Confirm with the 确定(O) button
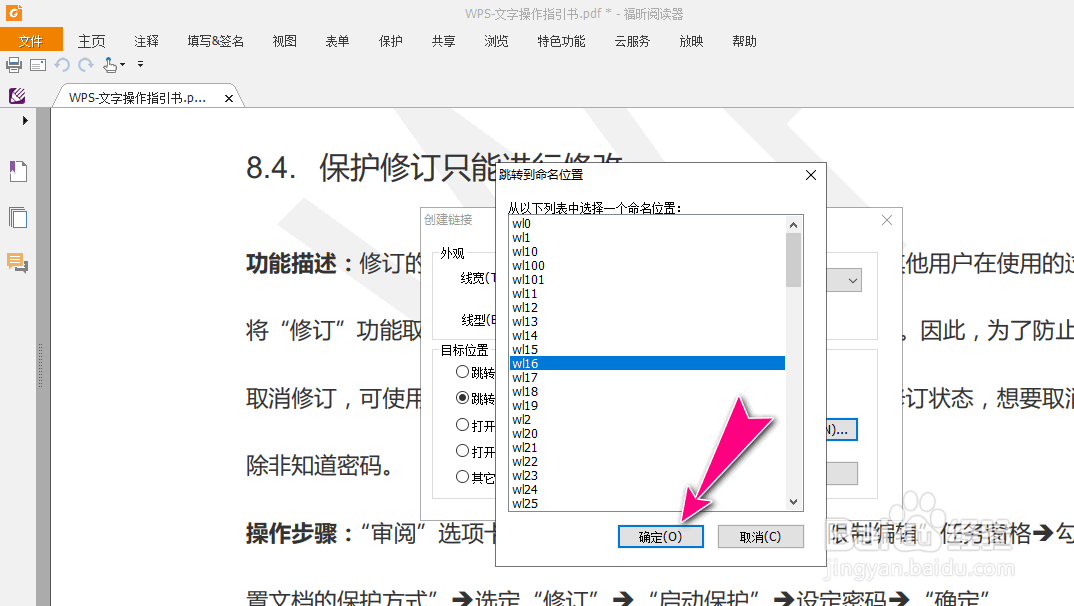Image resolution: width=1074 pixels, height=606 pixels. coord(660,537)
